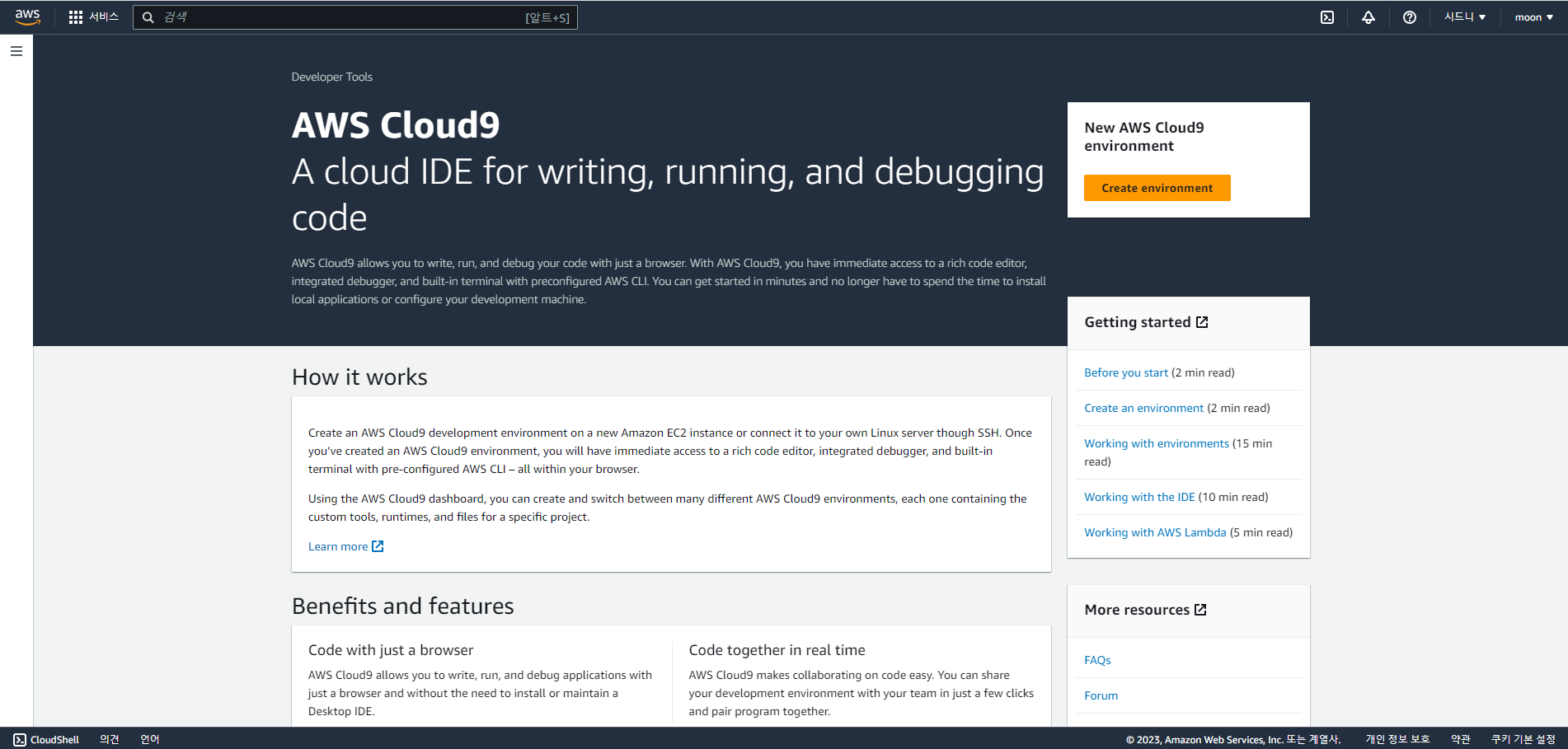
Task: Open 의견 feedback in footer
Action: coord(110,740)
